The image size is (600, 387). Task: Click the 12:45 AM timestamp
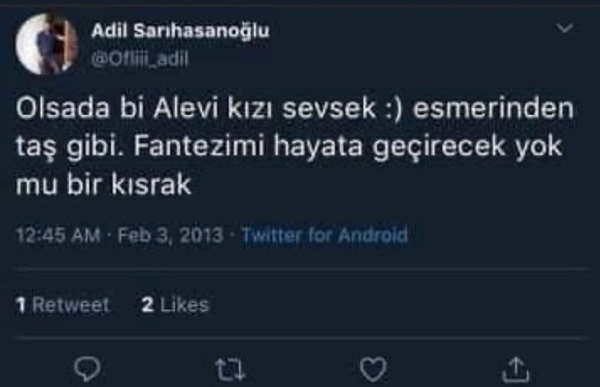[x=58, y=235]
